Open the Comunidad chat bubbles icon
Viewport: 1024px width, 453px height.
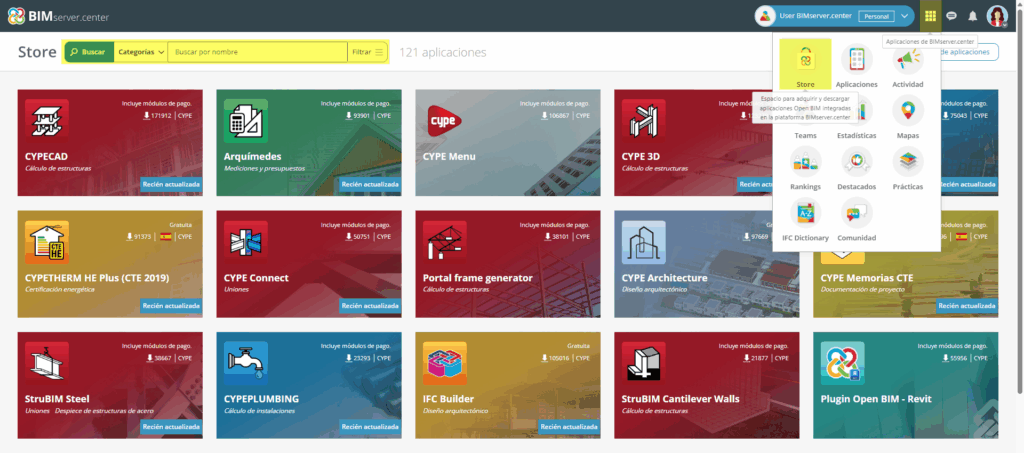[857, 213]
